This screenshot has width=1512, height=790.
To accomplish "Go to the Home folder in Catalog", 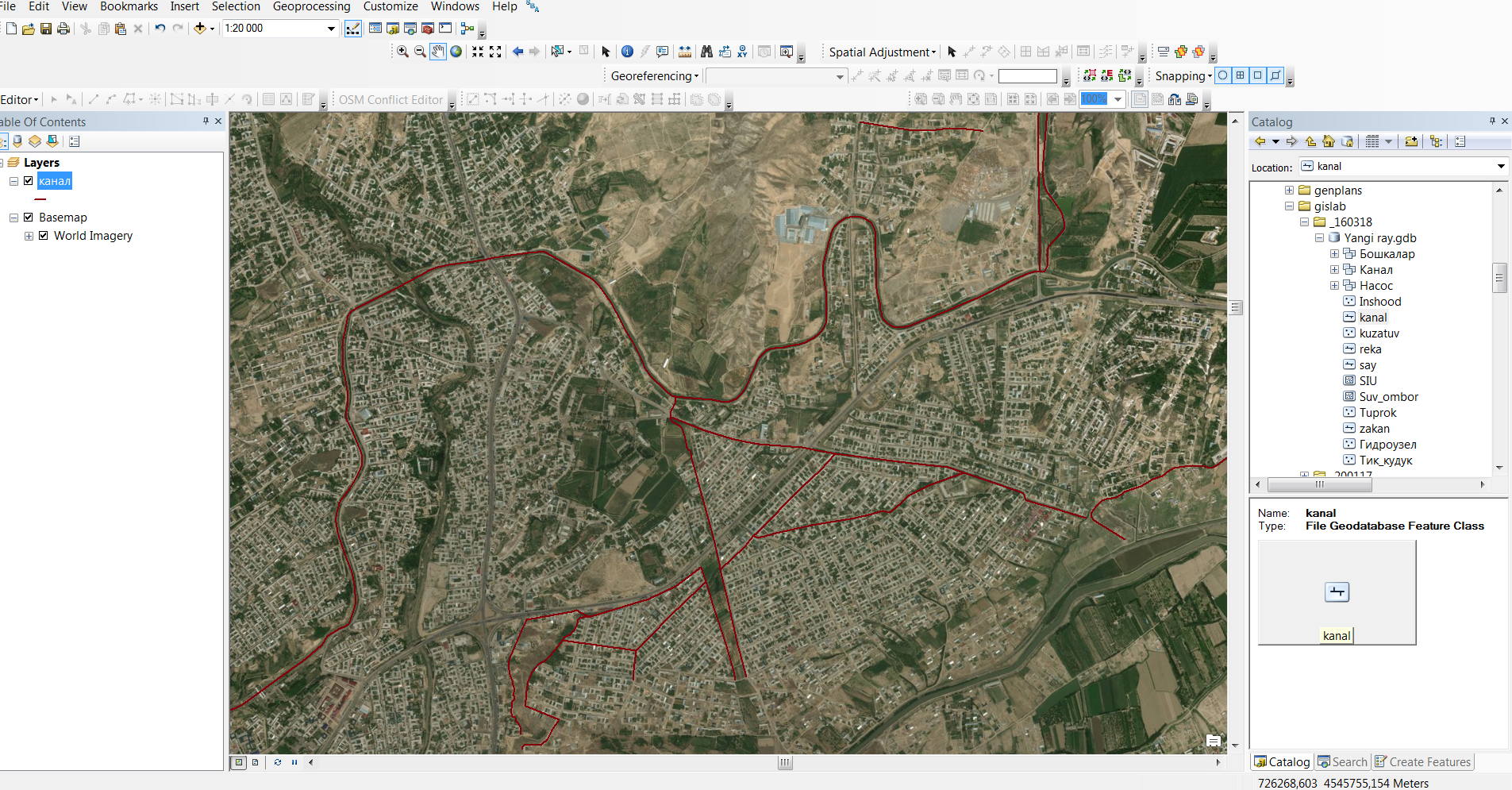I will (1329, 141).
